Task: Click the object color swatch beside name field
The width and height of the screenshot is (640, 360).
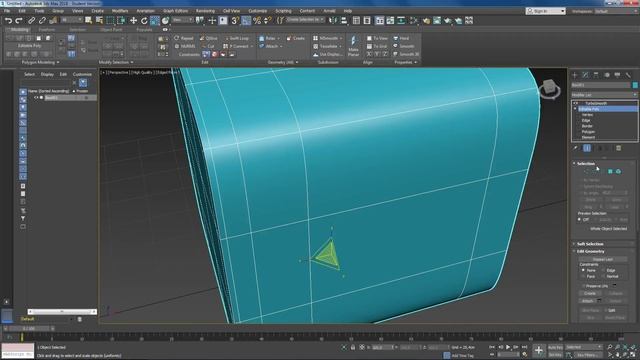Action: point(635,85)
